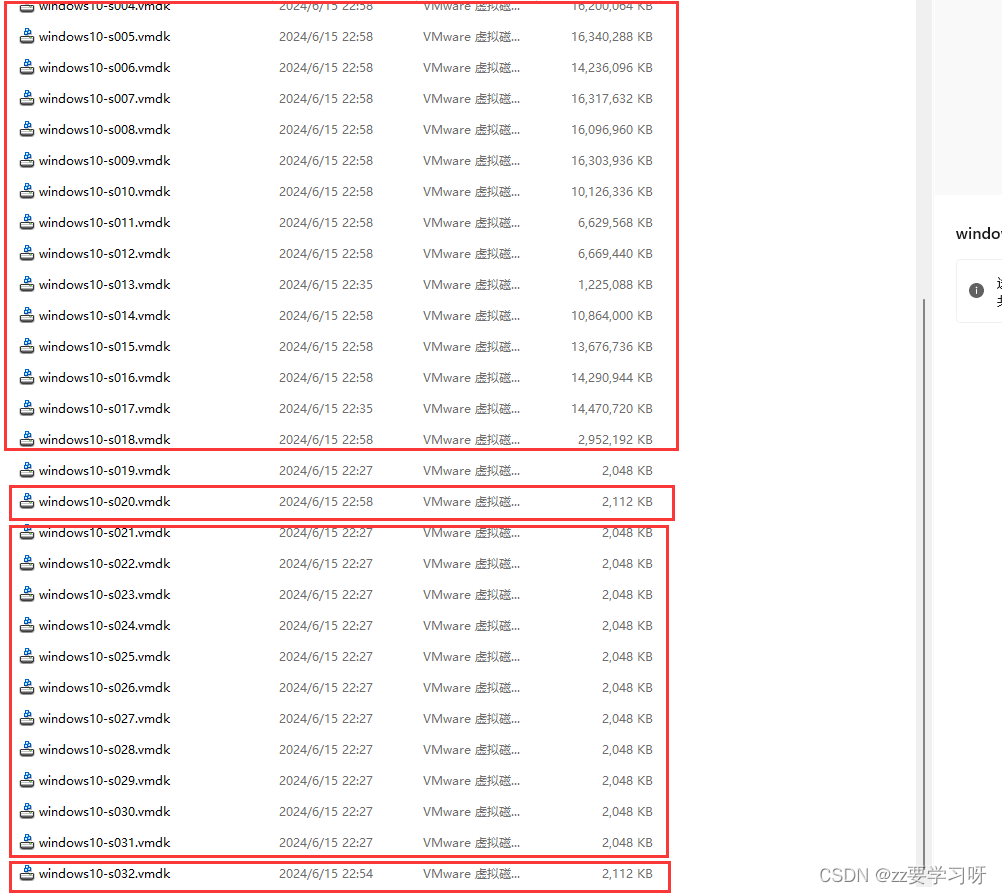Select file name windows10-s020.vmdk

(x=104, y=502)
